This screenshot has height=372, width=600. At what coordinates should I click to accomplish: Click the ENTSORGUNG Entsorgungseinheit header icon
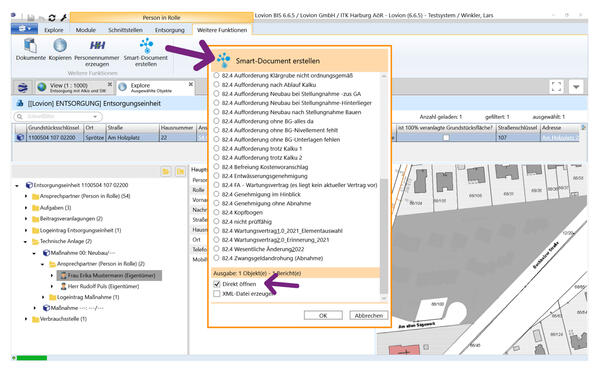coord(20,104)
